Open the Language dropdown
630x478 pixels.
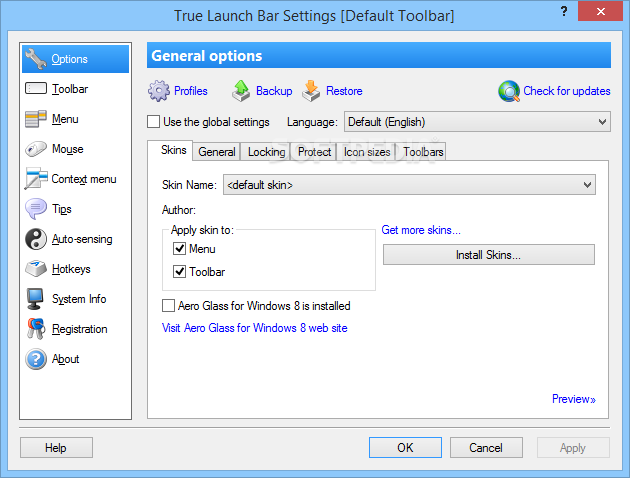[x=477, y=122]
